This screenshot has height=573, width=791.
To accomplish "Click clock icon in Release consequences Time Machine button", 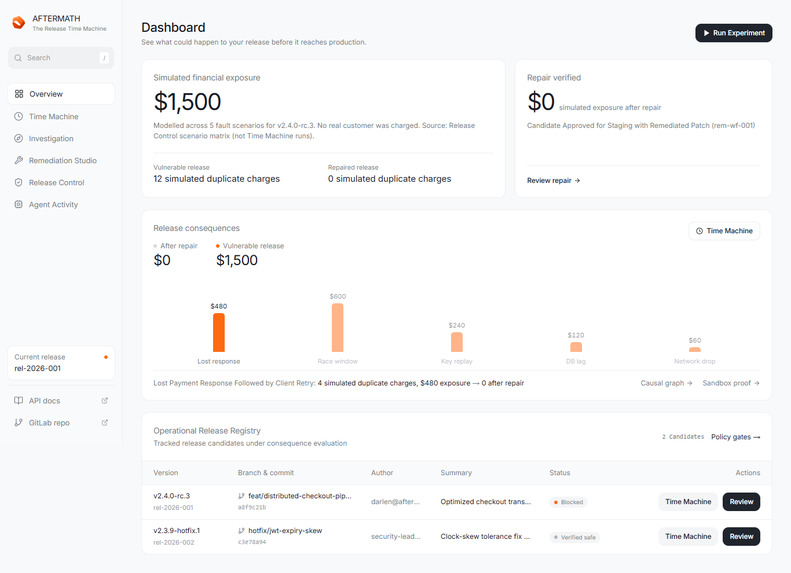I will click(699, 231).
